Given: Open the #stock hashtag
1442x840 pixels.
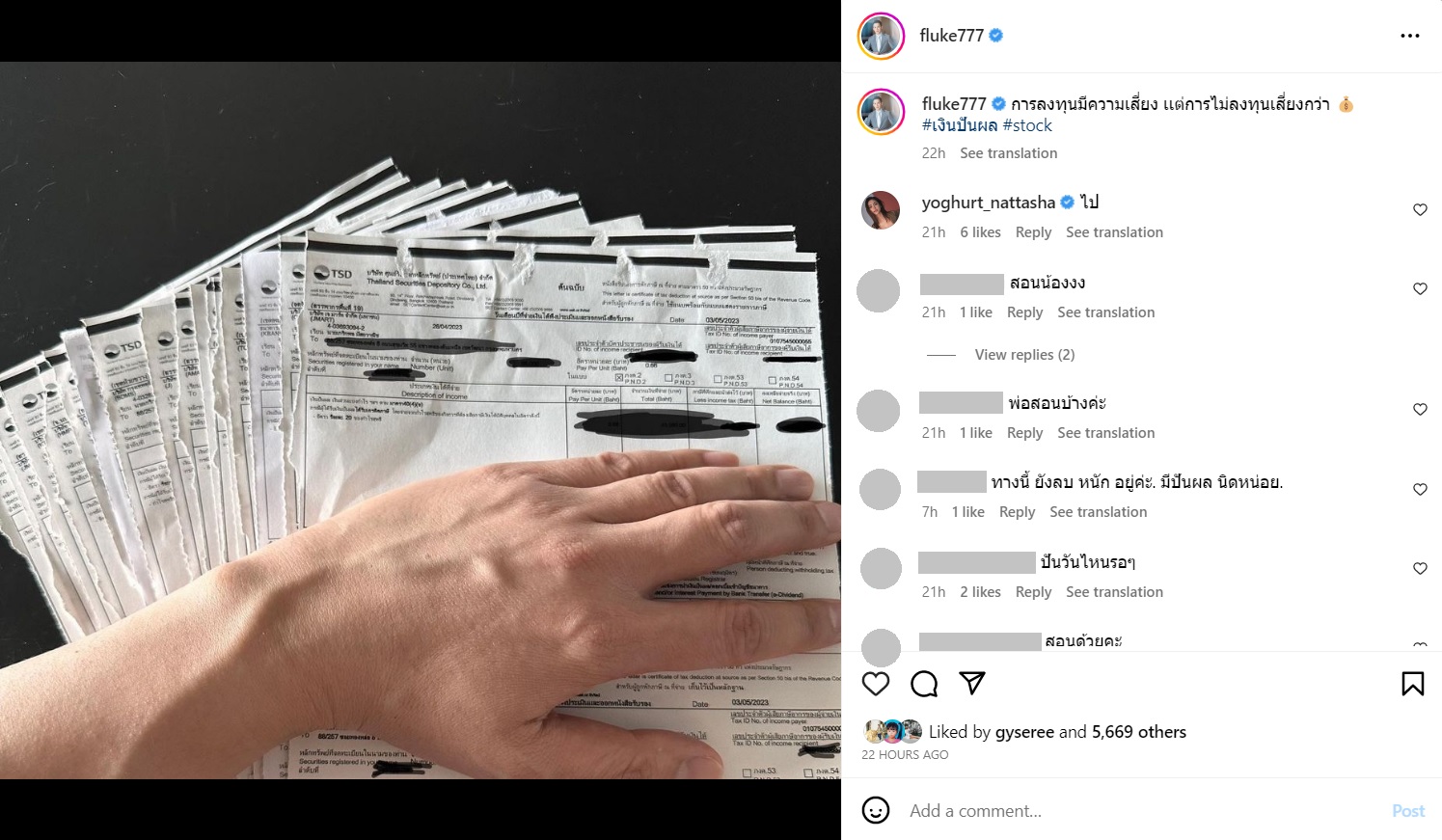Looking at the screenshot, I should coord(1027,125).
